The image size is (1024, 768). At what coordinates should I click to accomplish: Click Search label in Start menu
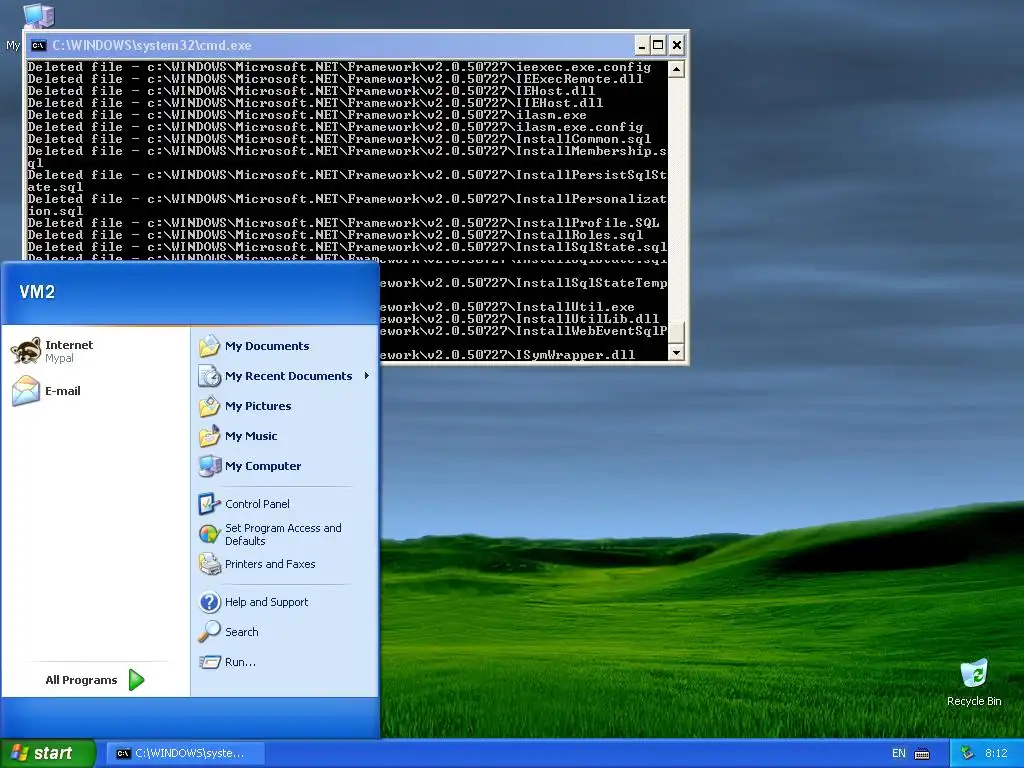(x=242, y=632)
